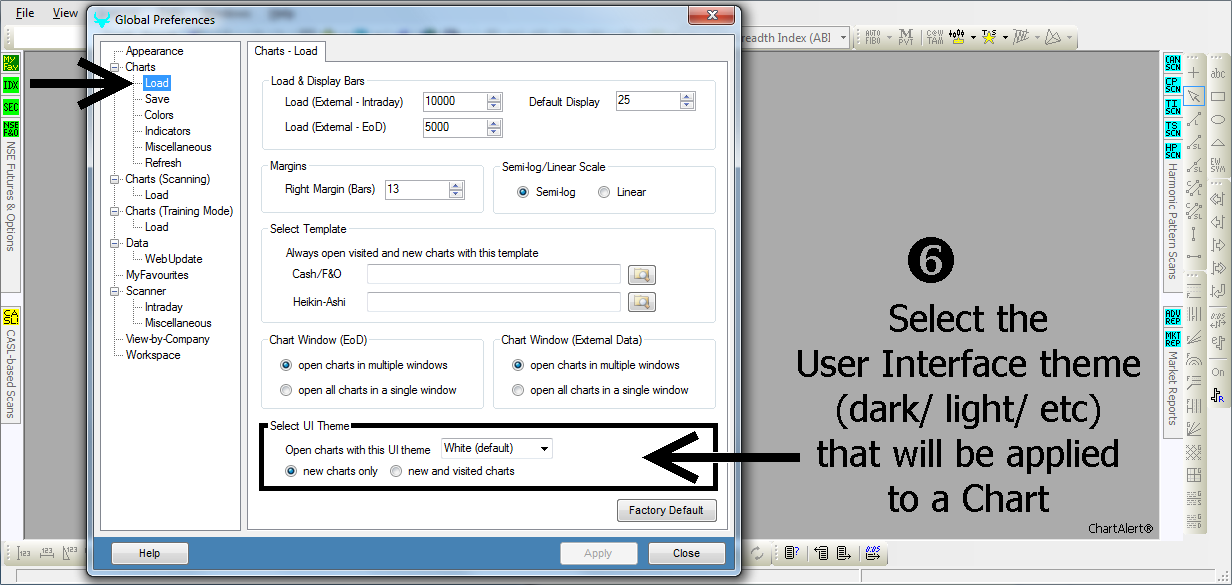Click the SEC green sidebar icon

pos(11,108)
